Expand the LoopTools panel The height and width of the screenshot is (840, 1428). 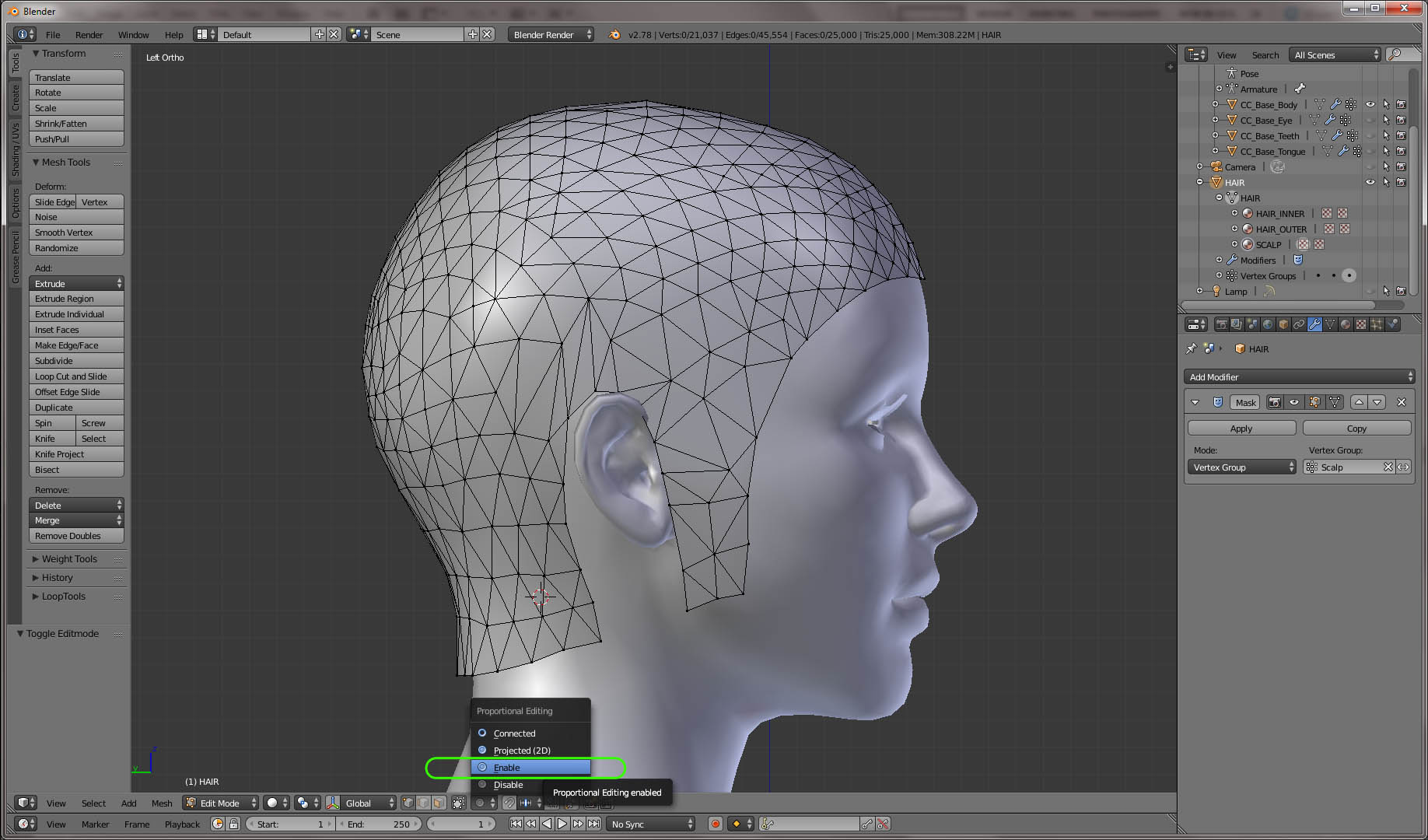pos(64,596)
